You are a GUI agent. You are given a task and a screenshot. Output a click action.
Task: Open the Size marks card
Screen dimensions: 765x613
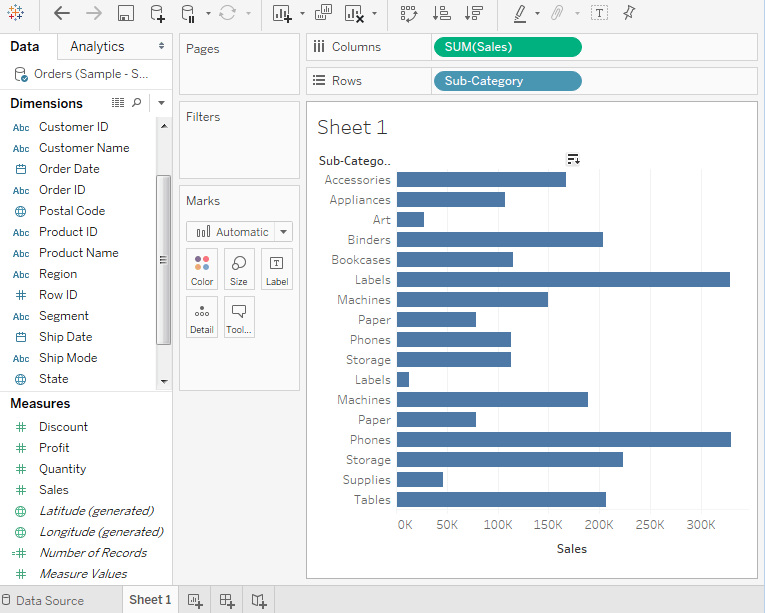click(x=239, y=269)
